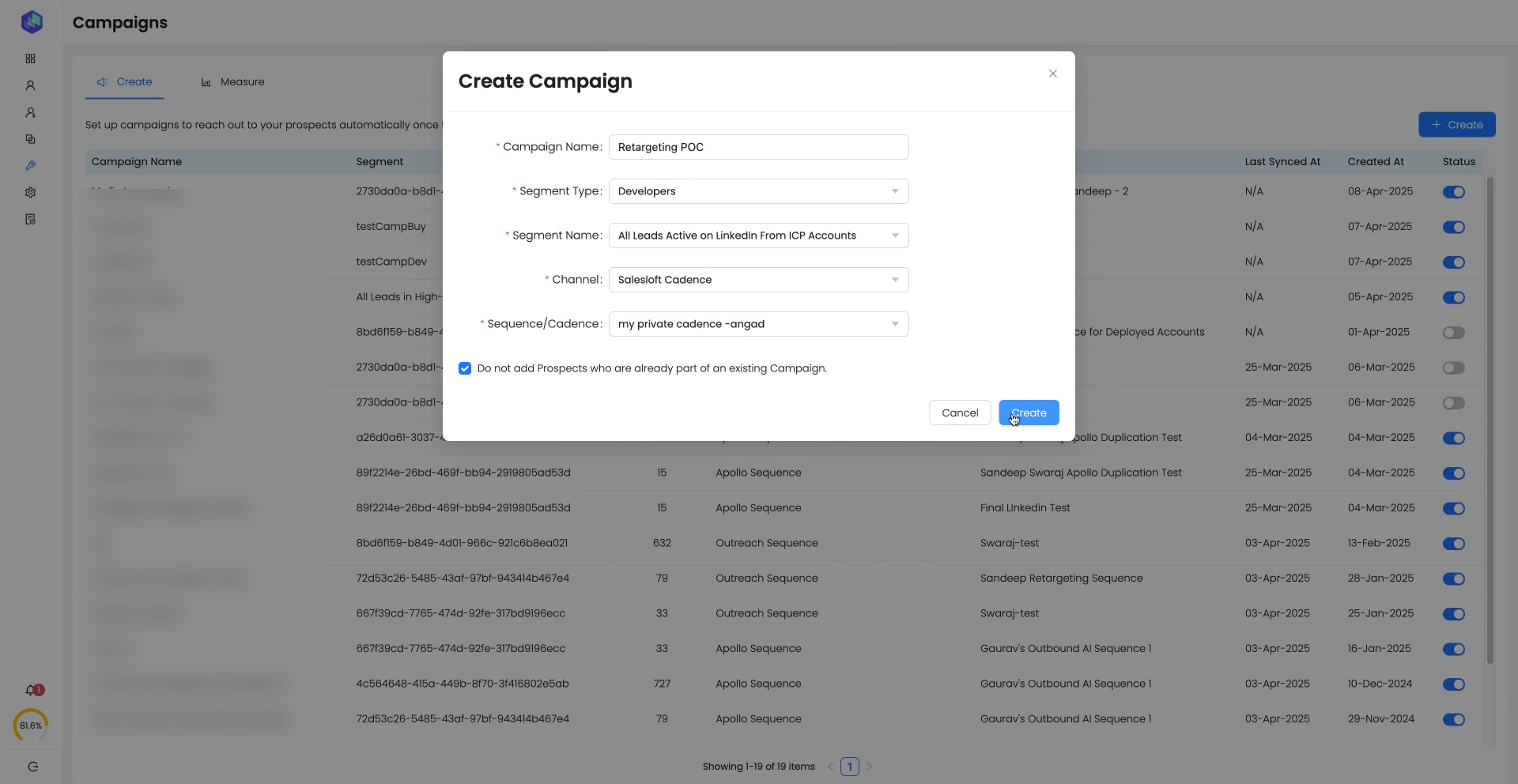Image resolution: width=1518 pixels, height=784 pixels.
Task: Open the dashboard grid icon in sidebar
Action: 30,58
